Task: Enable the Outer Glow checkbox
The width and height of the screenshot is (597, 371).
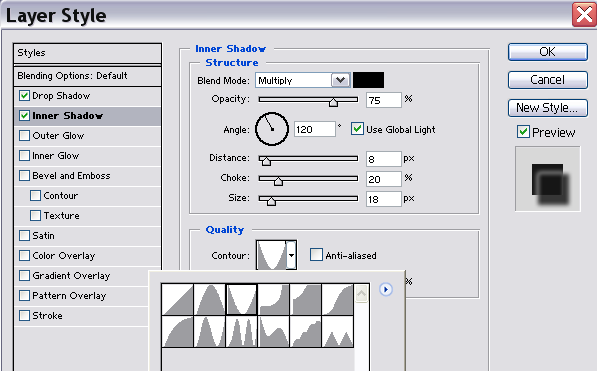Action: 24,135
